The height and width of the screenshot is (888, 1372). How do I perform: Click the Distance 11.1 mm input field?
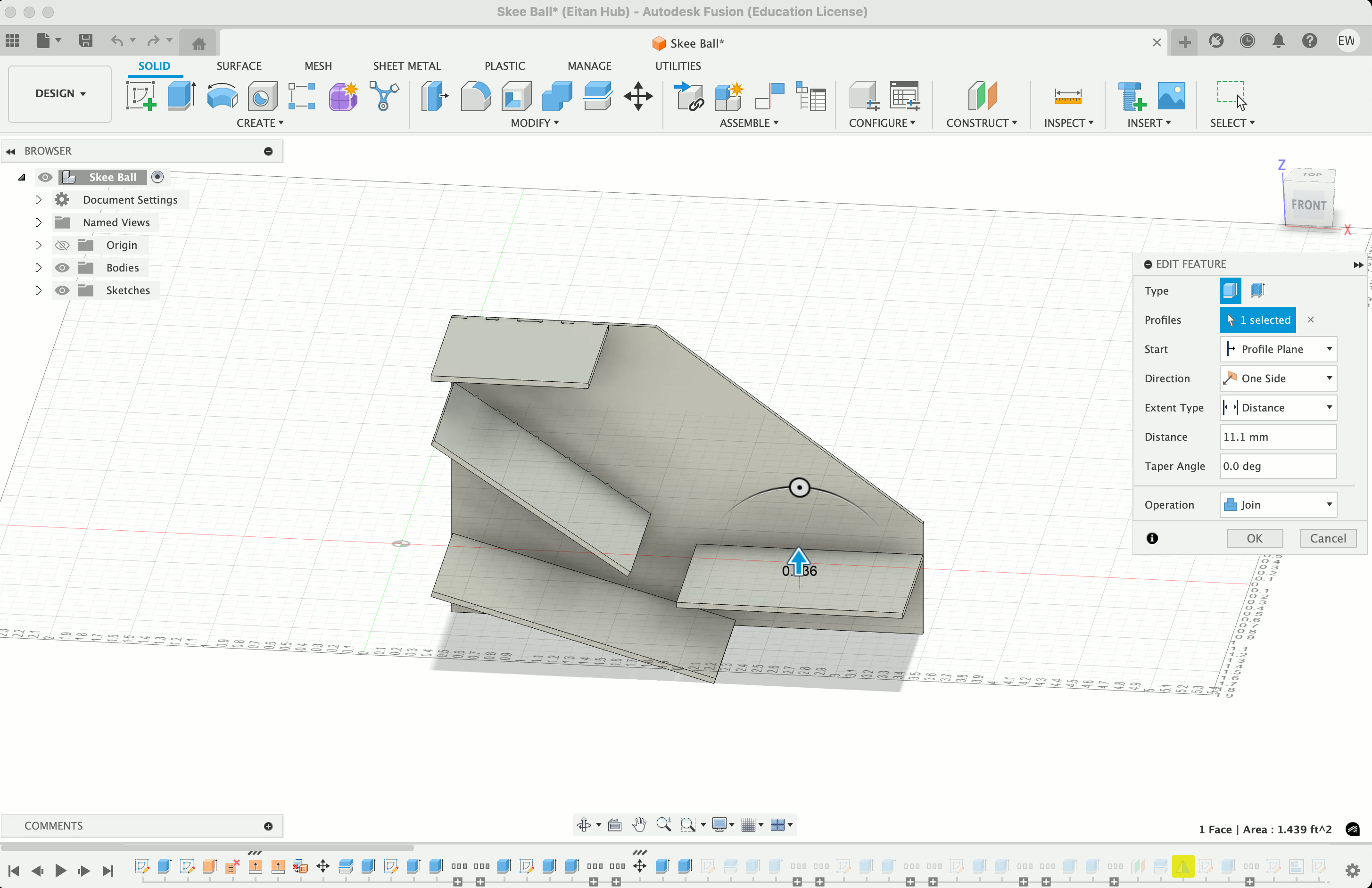tap(1277, 437)
